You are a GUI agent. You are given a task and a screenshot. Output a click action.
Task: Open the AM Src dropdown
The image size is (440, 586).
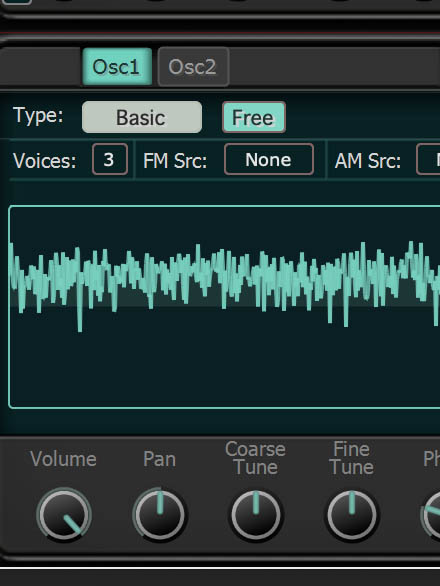428,159
